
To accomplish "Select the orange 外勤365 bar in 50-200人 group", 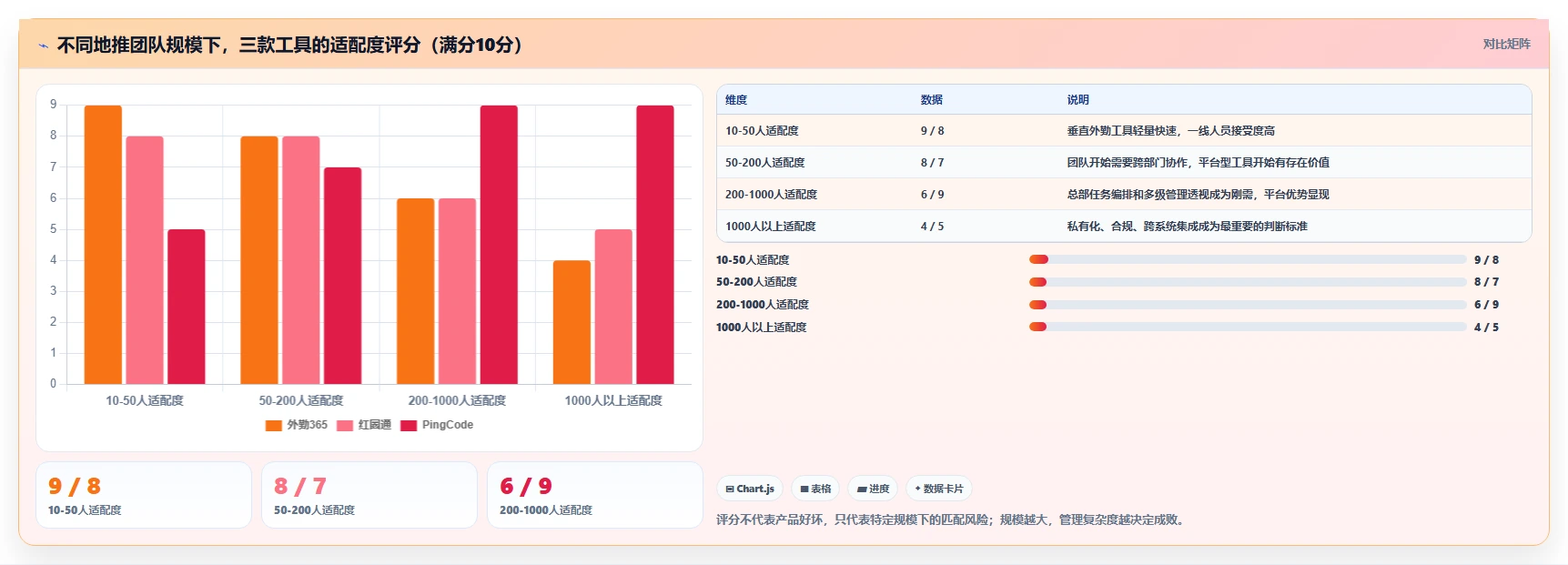I will (x=259, y=260).
